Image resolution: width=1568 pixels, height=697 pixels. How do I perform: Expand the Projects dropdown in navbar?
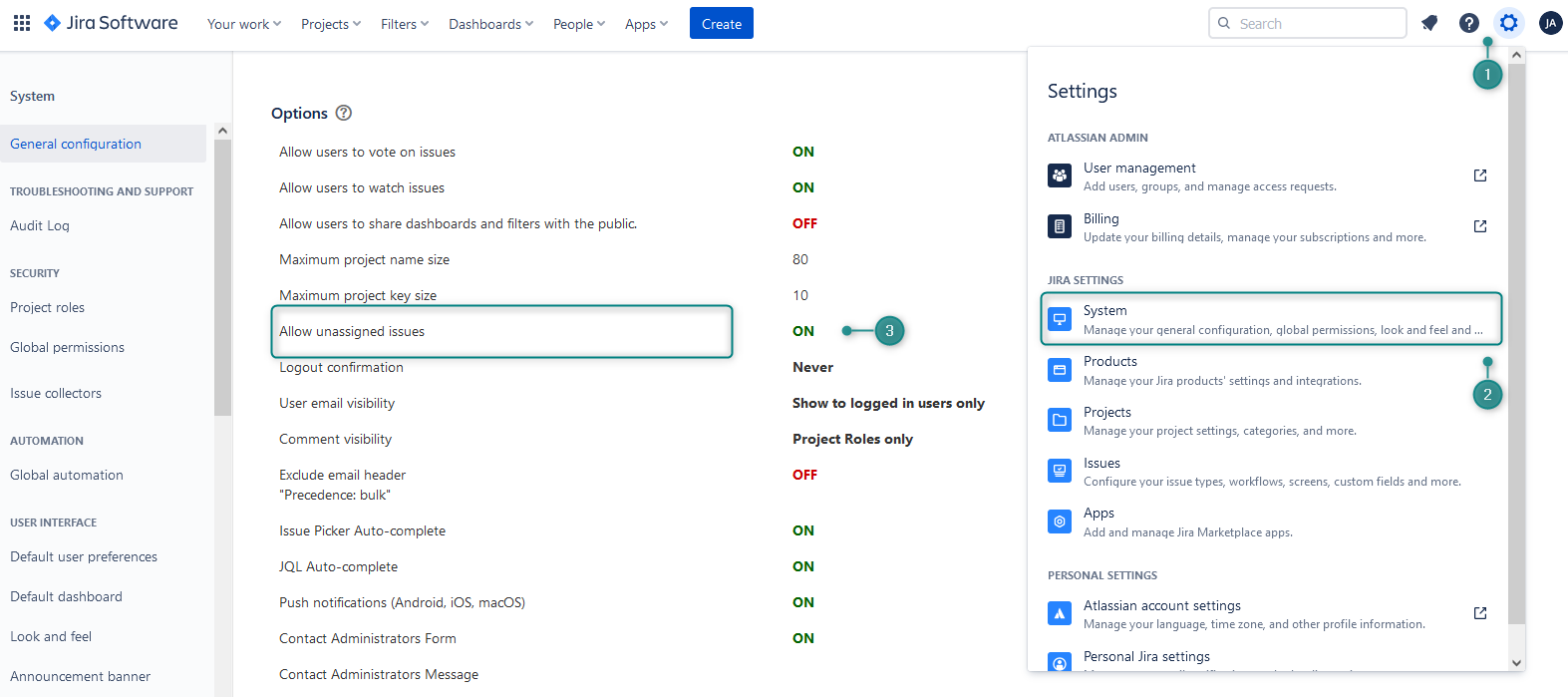(x=331, y=24)
